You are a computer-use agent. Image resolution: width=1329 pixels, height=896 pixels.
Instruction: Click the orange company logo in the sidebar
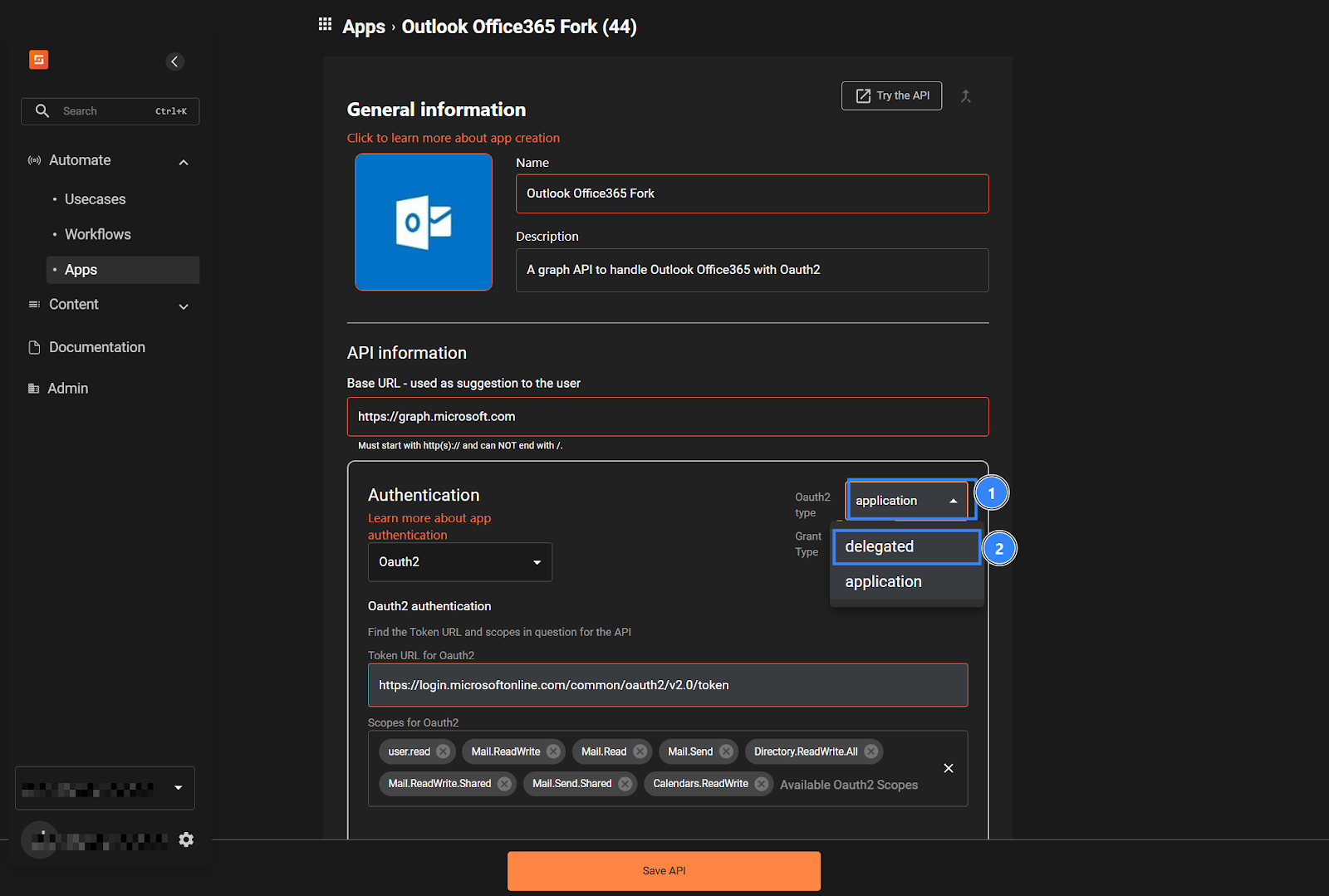pos(38,59)
